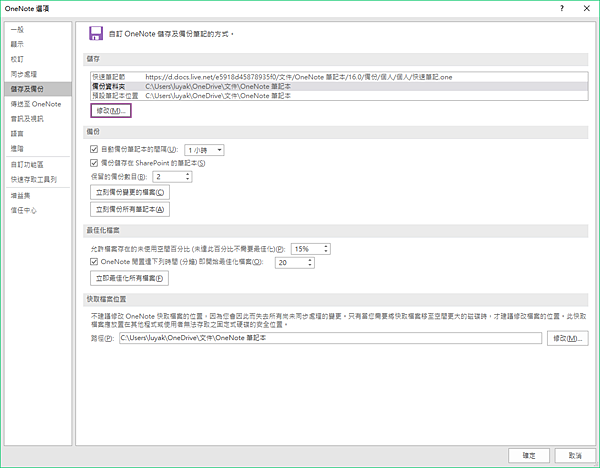This screenshot has height=468, width=600.
Task: Click 立刻備份所有筆記本 button
Action: pyautogui.click(x=130, y=209)
